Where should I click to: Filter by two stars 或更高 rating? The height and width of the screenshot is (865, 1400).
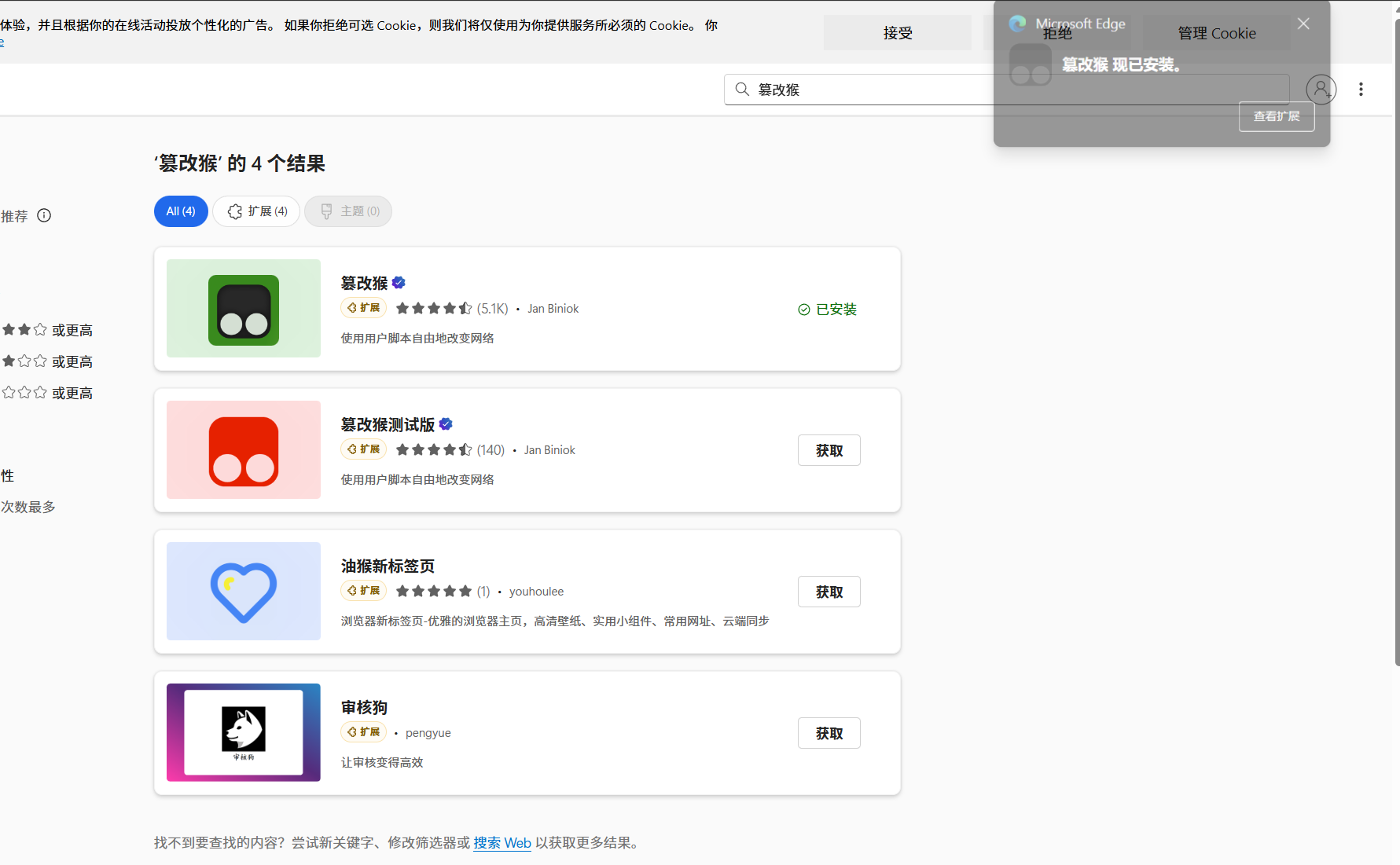coord(47,330)
